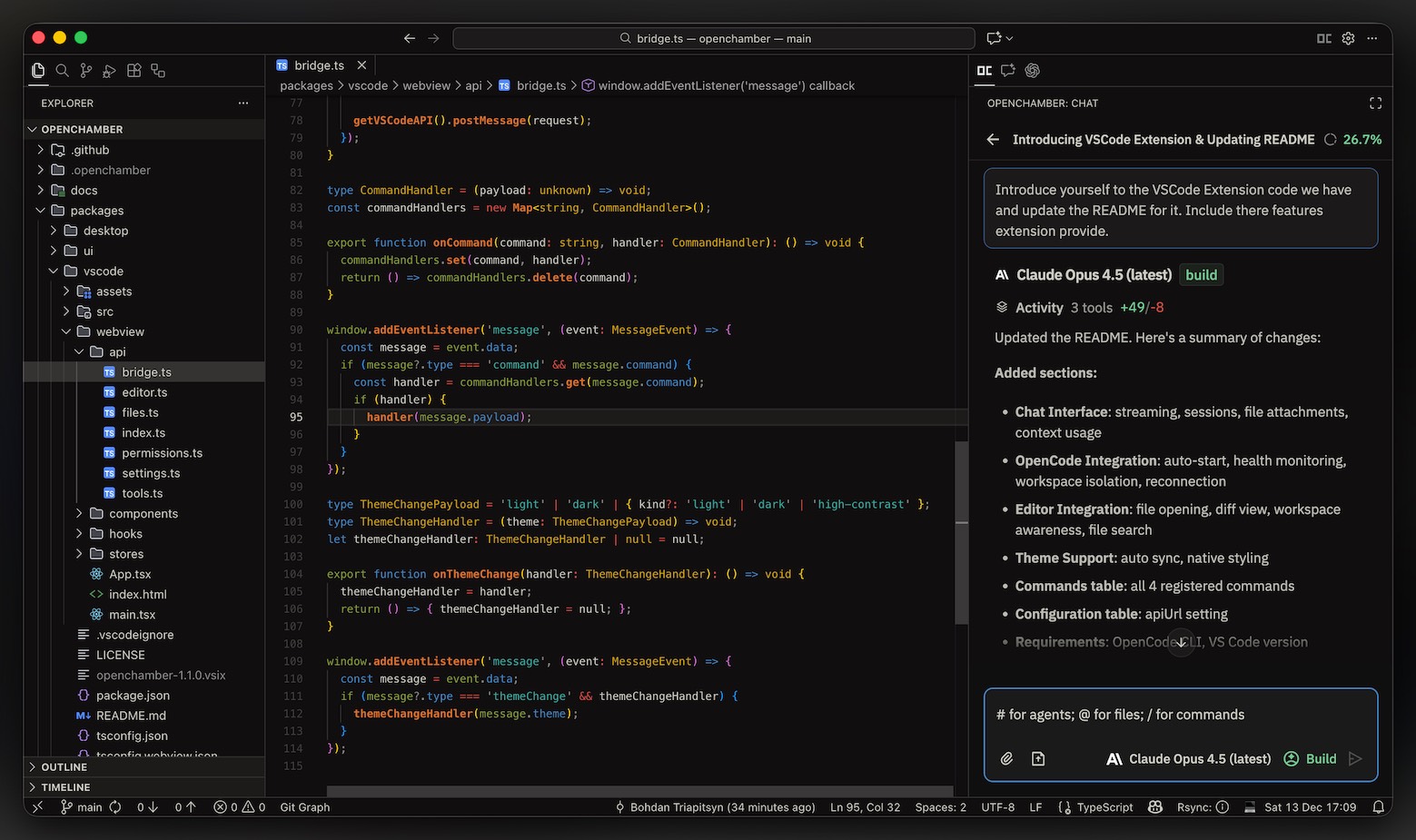Click the editor vertical scrollbar thumb
Image resolution: width=1416 pixels, height=840 pixels.
point(961,532)
